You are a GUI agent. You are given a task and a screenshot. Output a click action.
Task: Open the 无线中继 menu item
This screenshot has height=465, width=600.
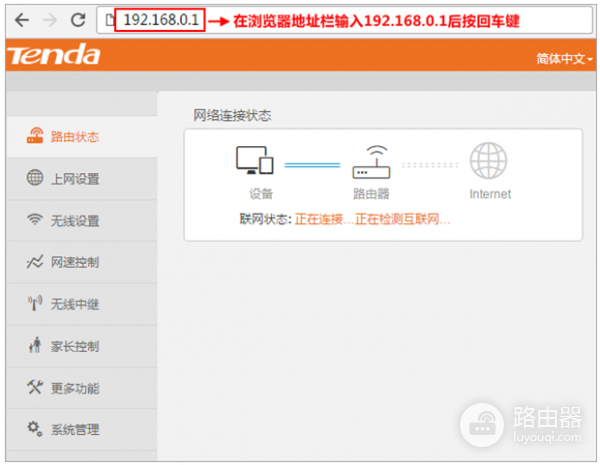[82, 305]
